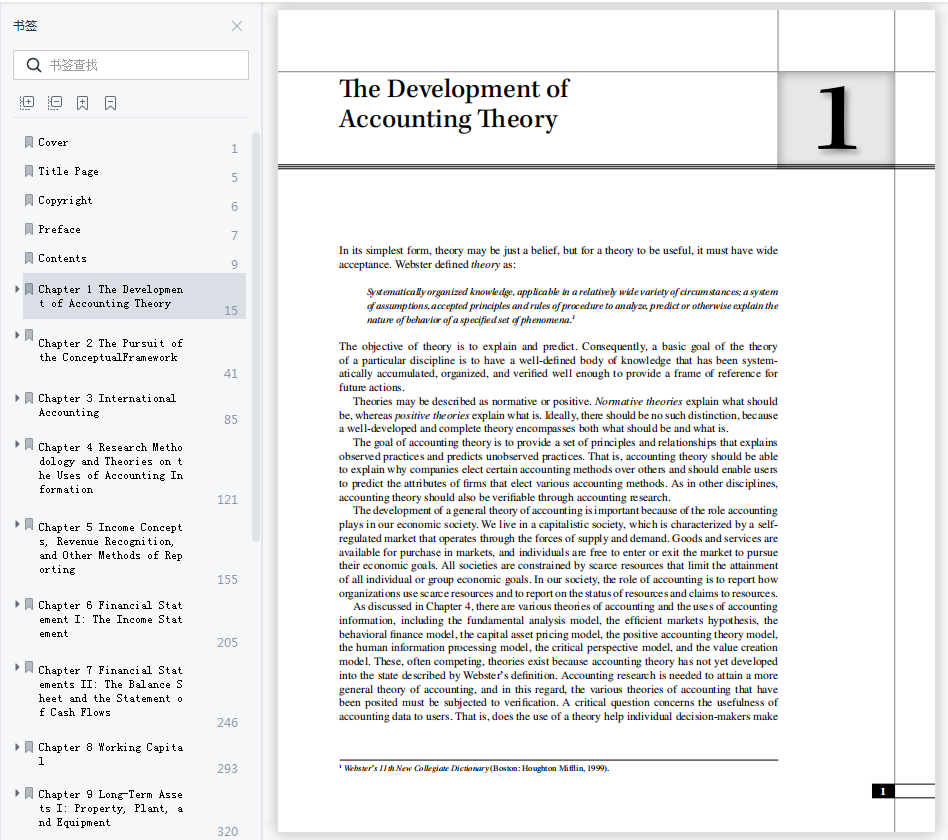The height and width of the screenshot is (840, 948).
Task: Open Chapter 2 The Pursuit of the Conceptual Framework
Action: 111,350
